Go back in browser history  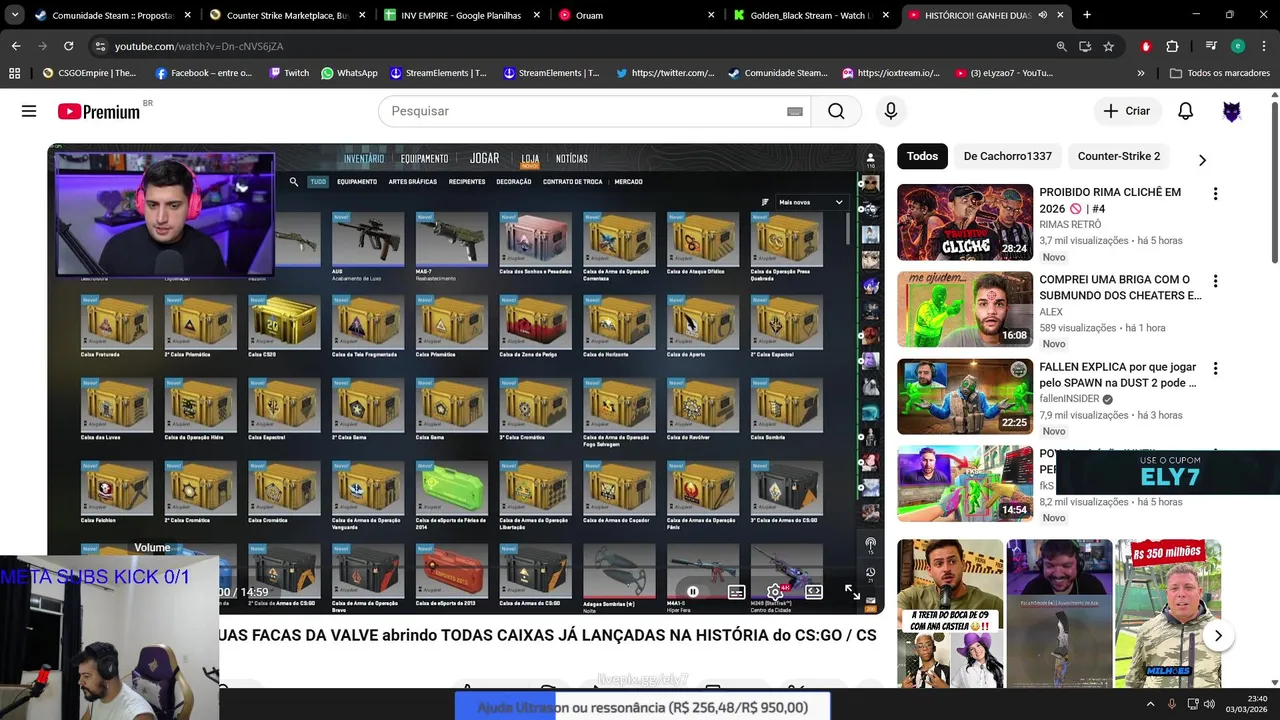[x=16, y=46]
